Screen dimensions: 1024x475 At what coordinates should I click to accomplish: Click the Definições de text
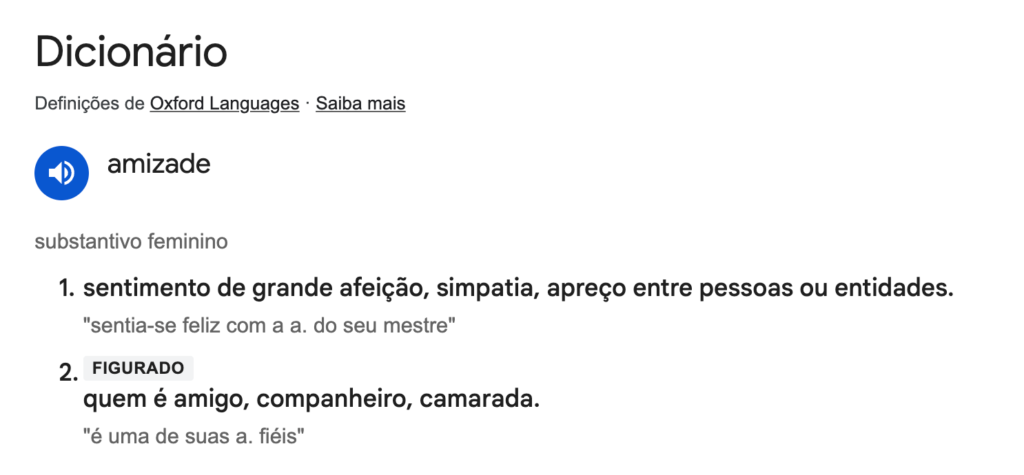[x=89, y=103]
